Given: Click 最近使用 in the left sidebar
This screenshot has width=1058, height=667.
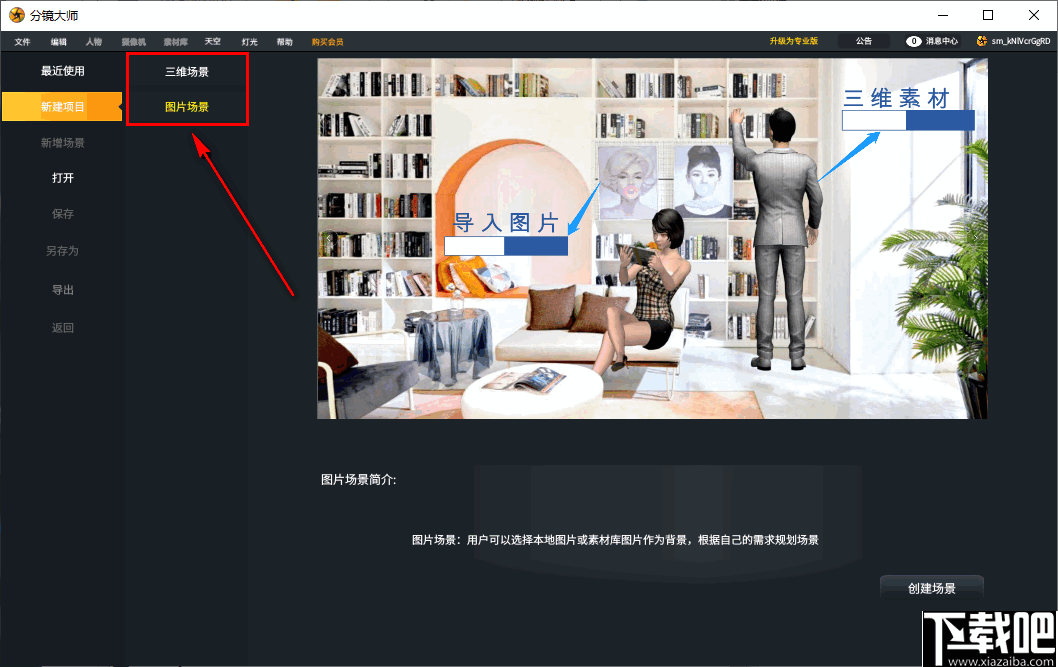Looking at the screenshot, I should tap(62, 71).
